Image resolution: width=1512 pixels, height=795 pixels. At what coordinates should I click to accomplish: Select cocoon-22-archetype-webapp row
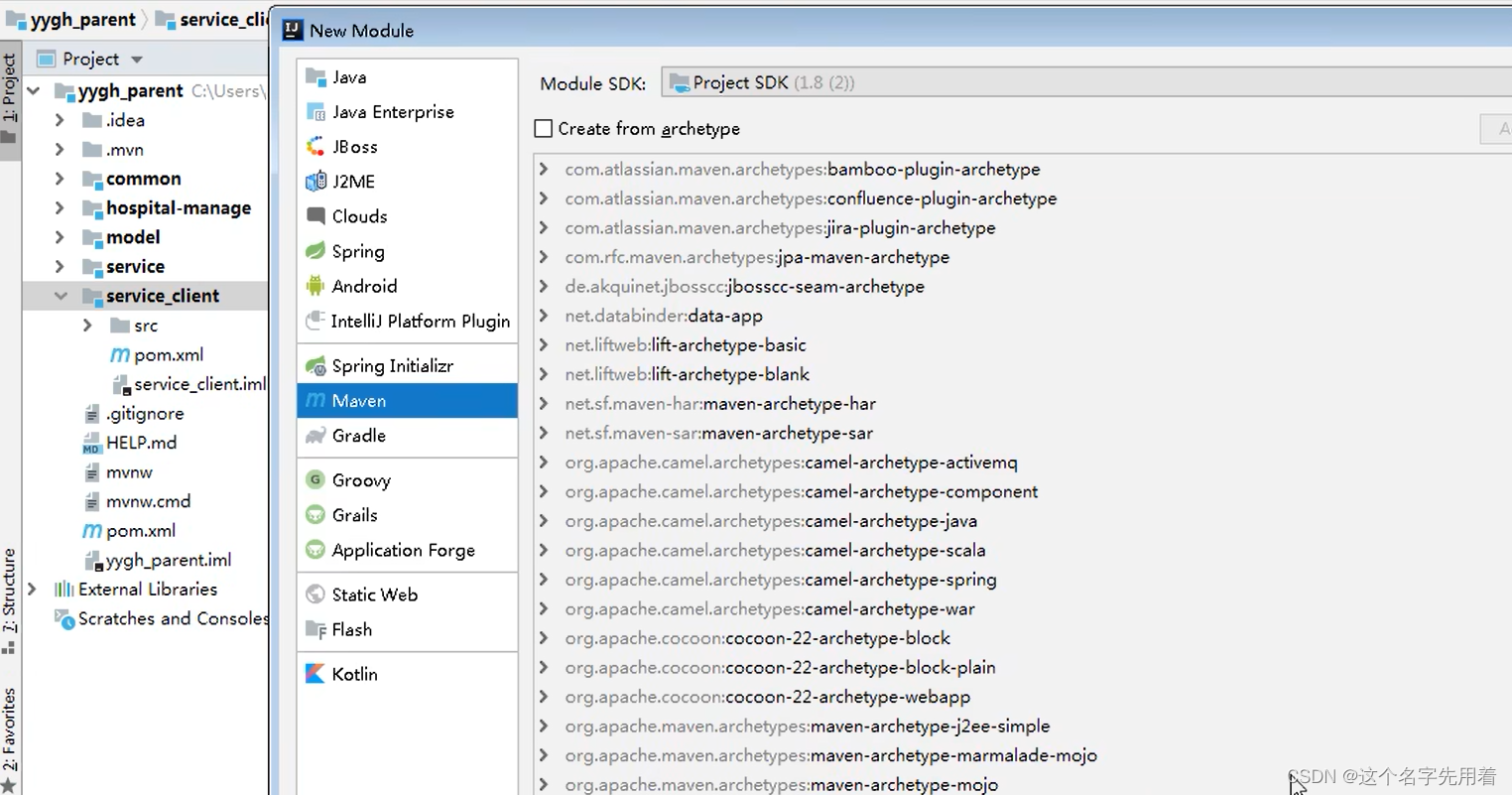click(768, 697)
